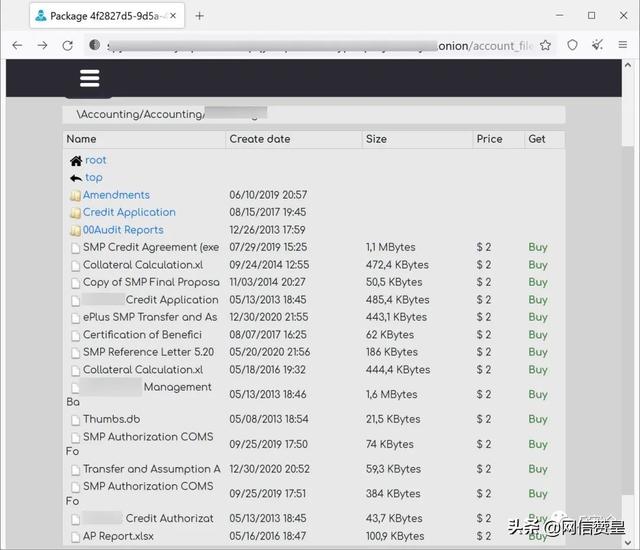The image size is (640, 550).
Task: Click the Size column header
Action: (376, 139)
